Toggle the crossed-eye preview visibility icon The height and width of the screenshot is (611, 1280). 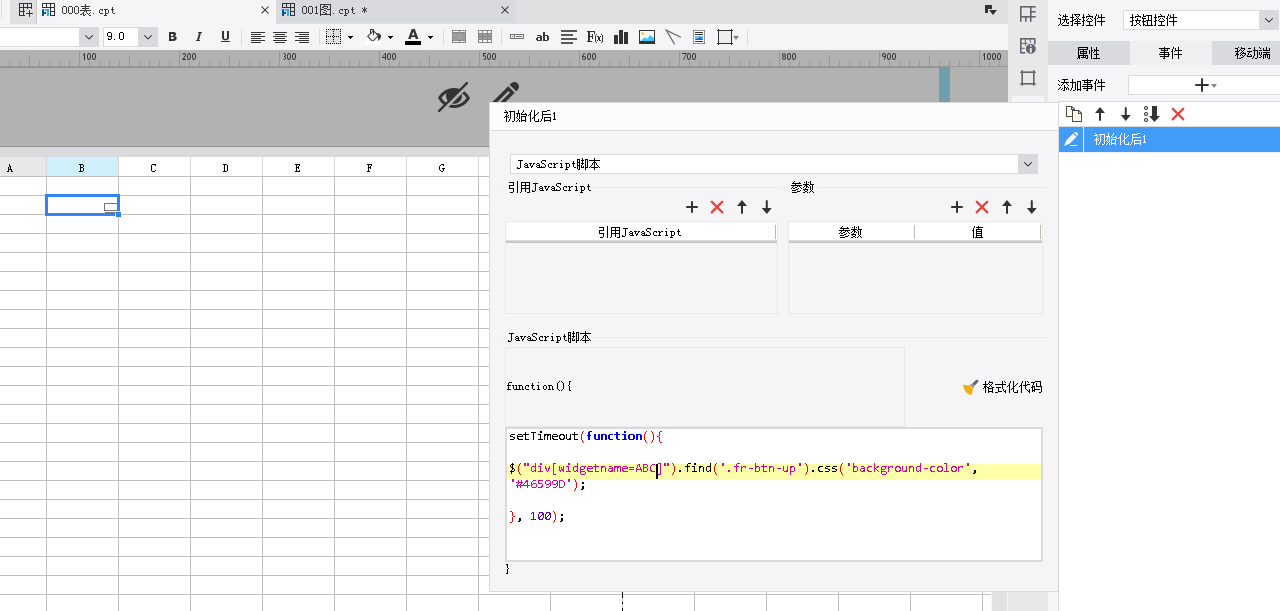(454, 97)
